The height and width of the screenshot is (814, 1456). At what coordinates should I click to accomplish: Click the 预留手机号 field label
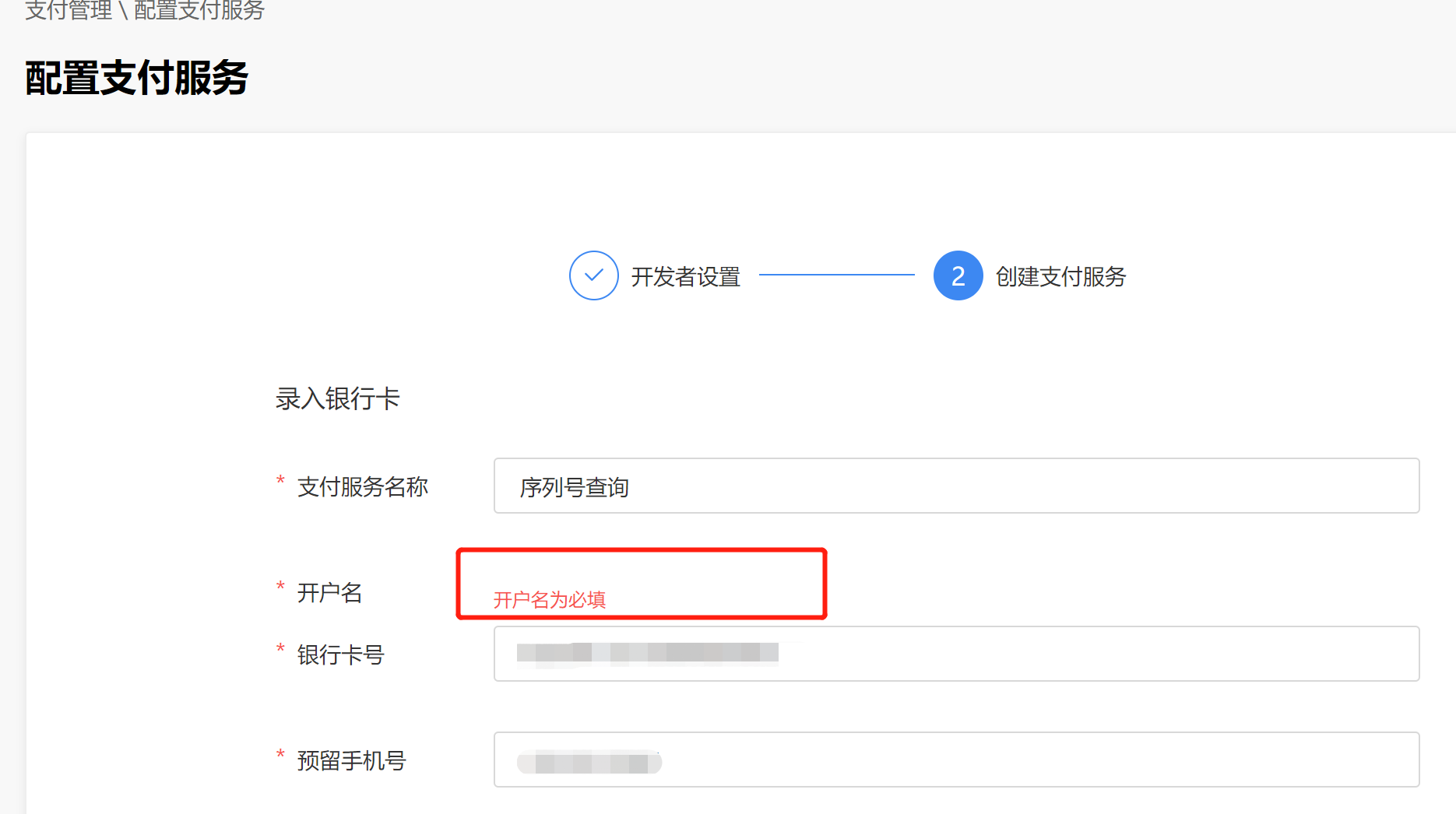pyautogui.click(x=351, y=760)
